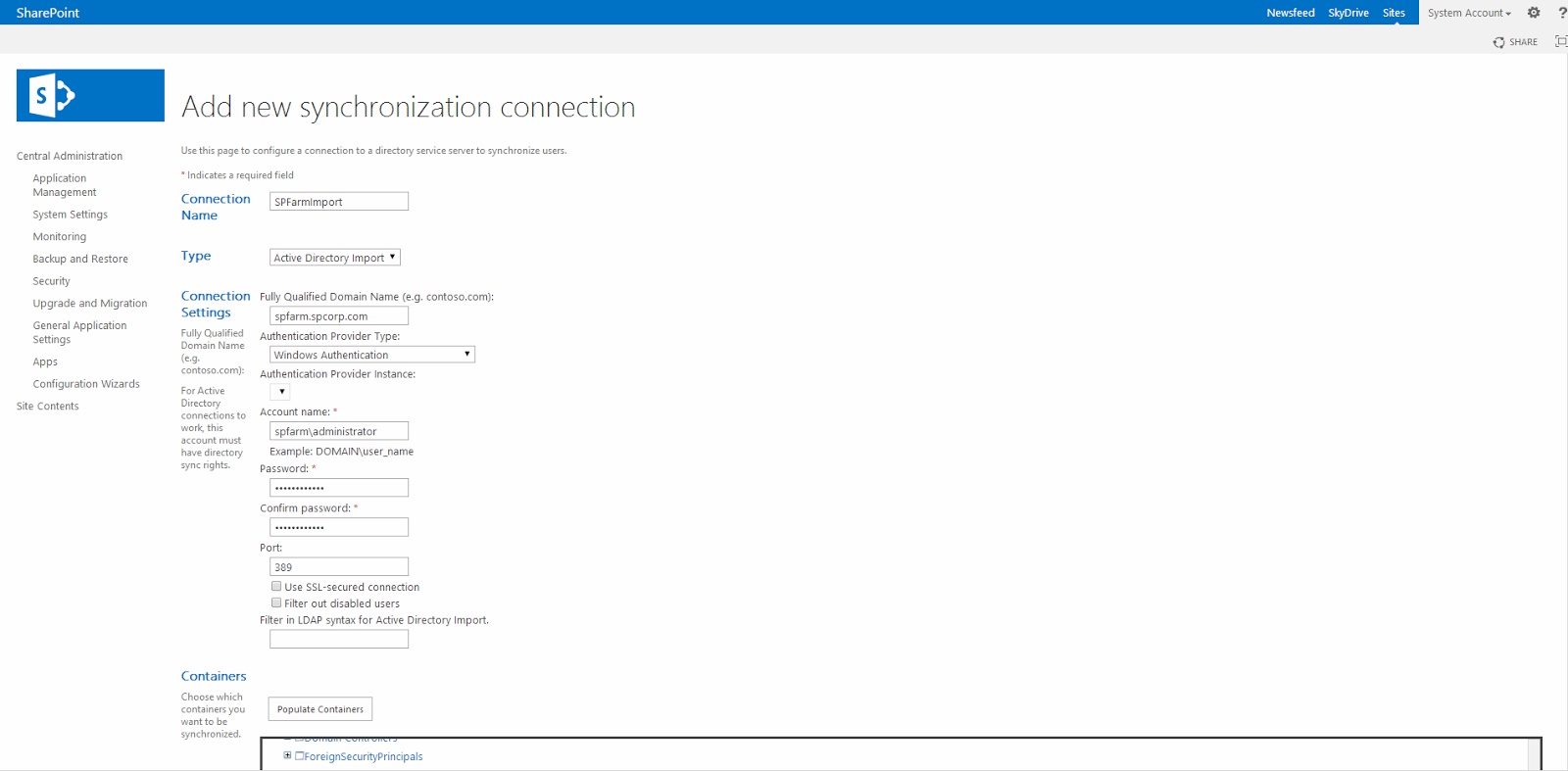Open the settings gear menu
Image resolution: width=1568 pixels, height=771 pixels.
1534,13
